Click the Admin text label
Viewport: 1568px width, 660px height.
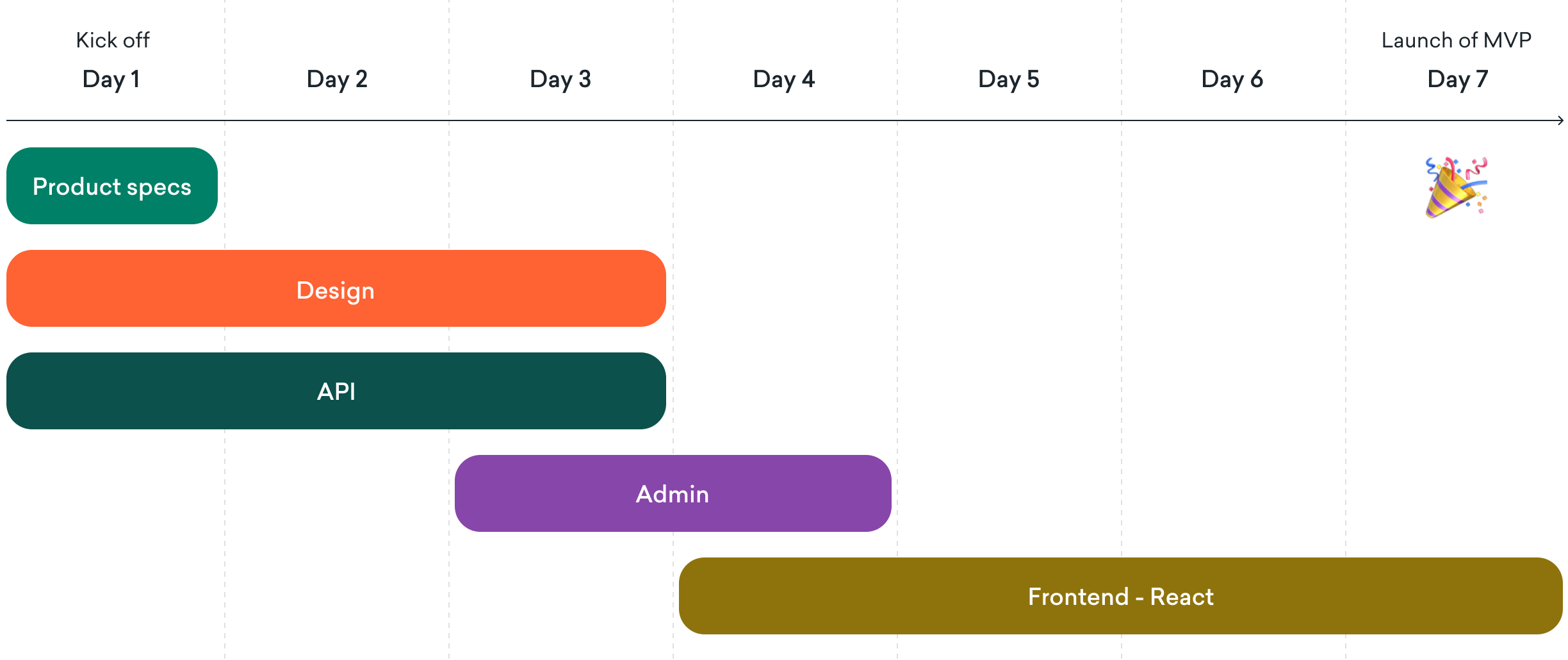673,494
